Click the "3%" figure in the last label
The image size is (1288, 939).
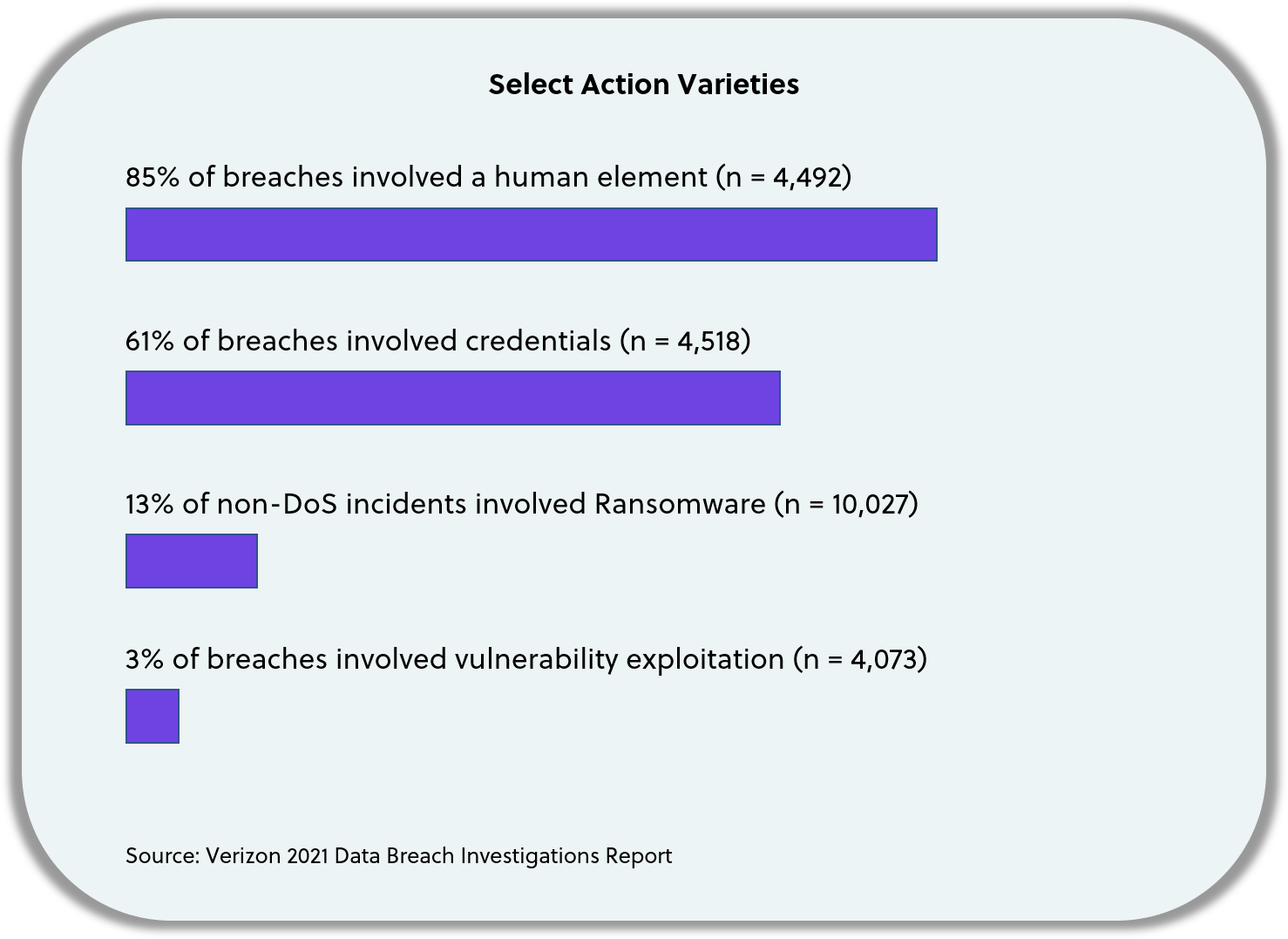[144, 659]
